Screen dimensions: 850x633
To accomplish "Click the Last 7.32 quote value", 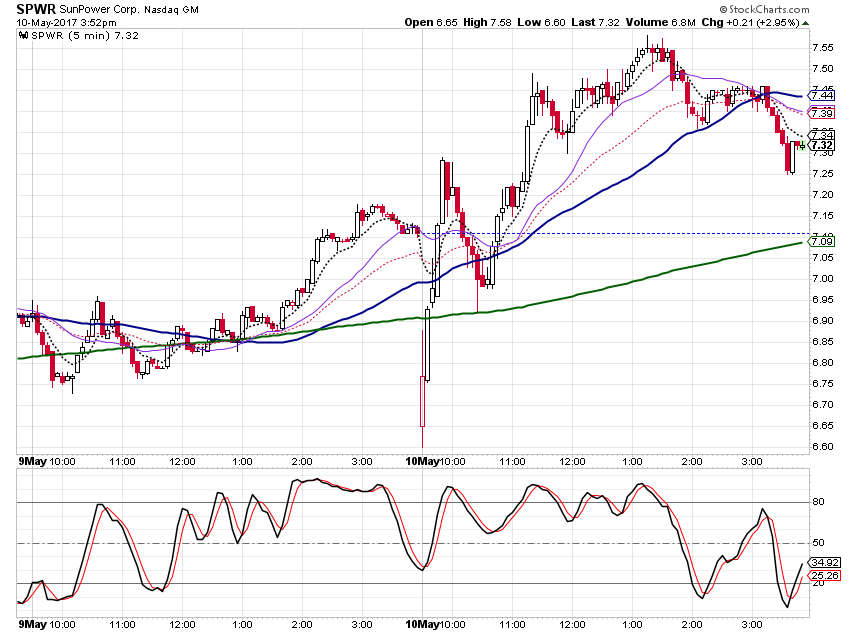I will [595, 22].
